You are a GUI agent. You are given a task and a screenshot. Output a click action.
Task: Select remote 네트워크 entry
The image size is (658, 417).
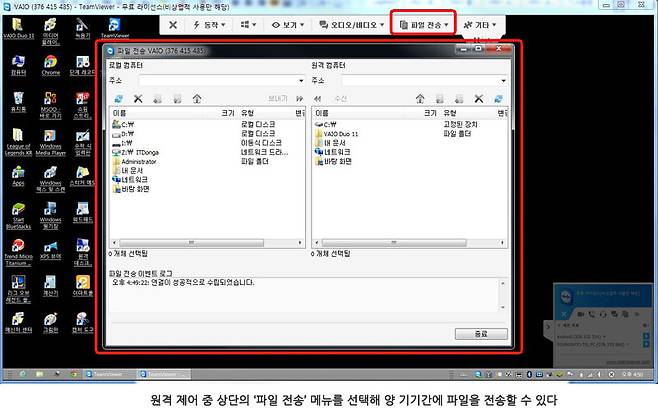point(333,152)
